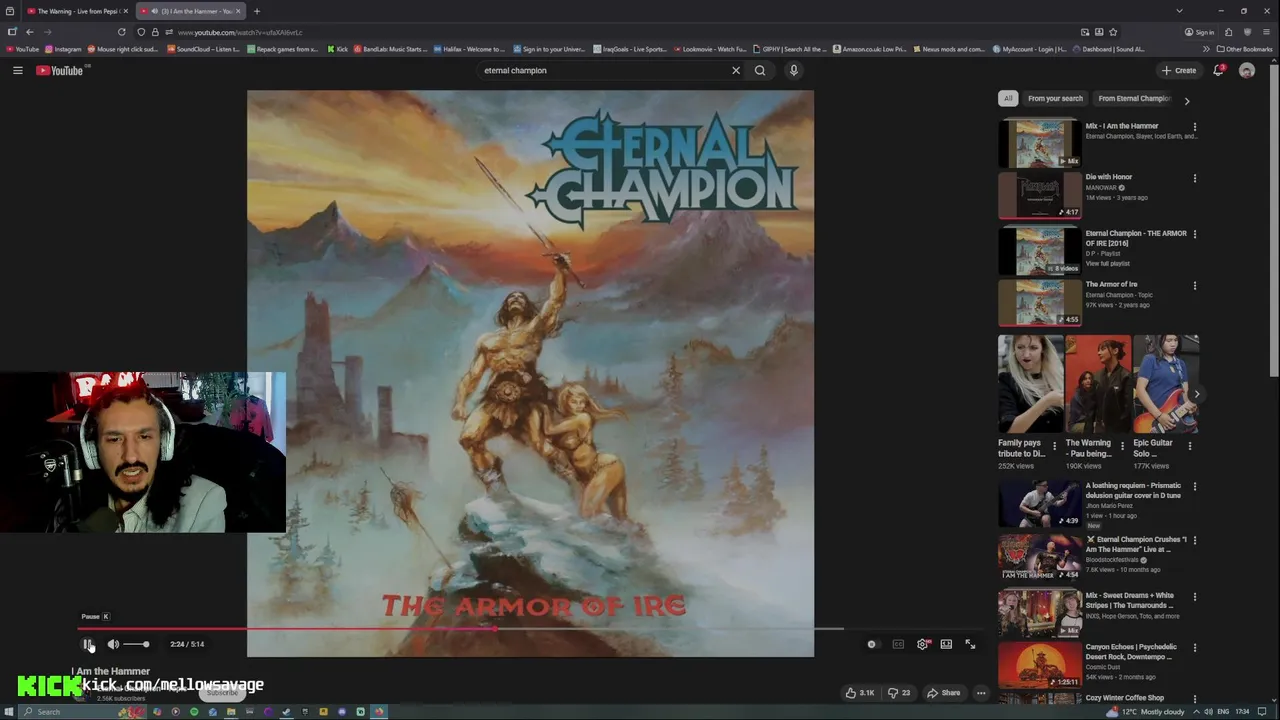This screenshot has width=1280, height=720.
Task: Select 'From your search' chip
Action: pyautogui.click(x=1055, y=98)
